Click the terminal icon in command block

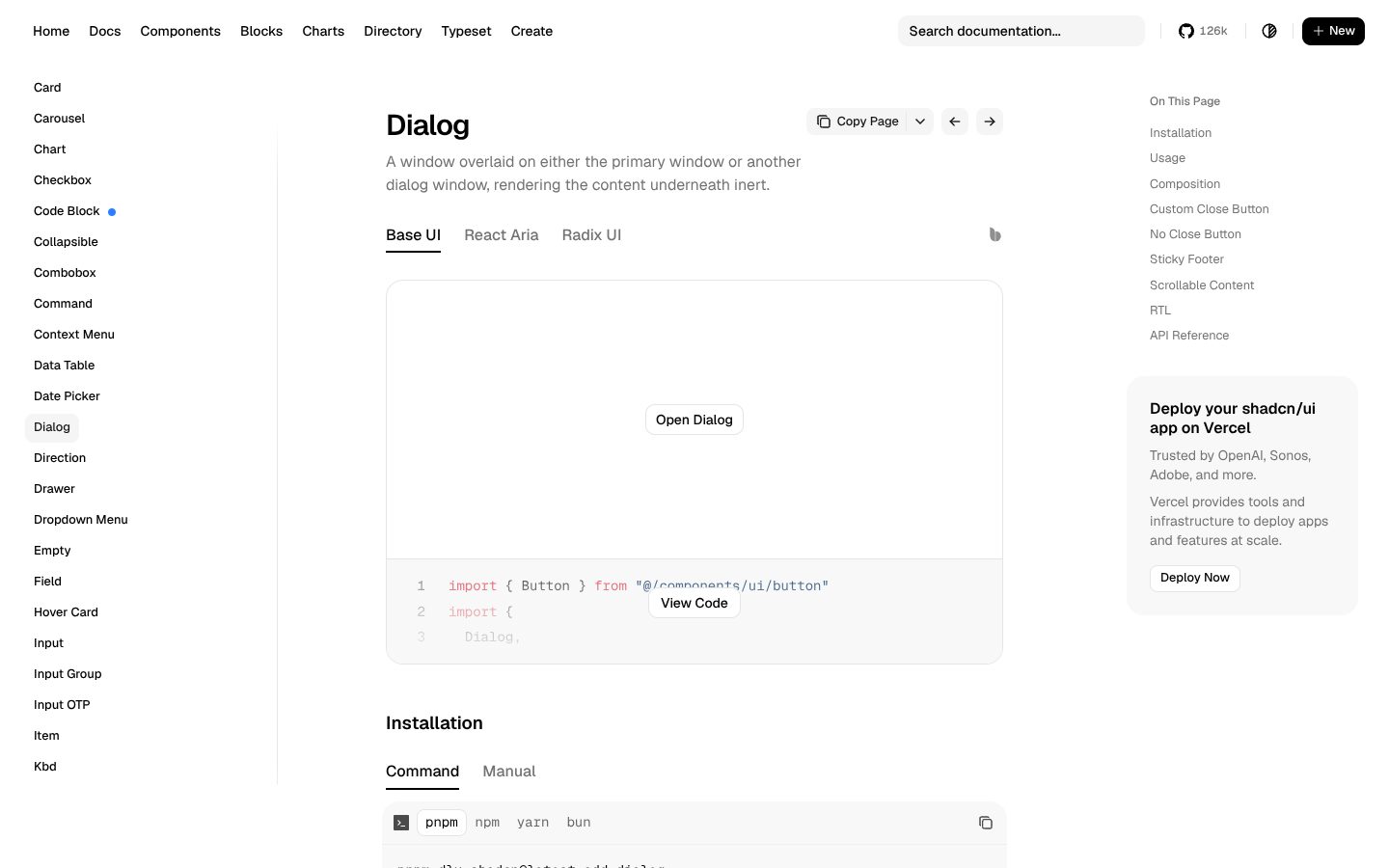[x=401, y=823]
